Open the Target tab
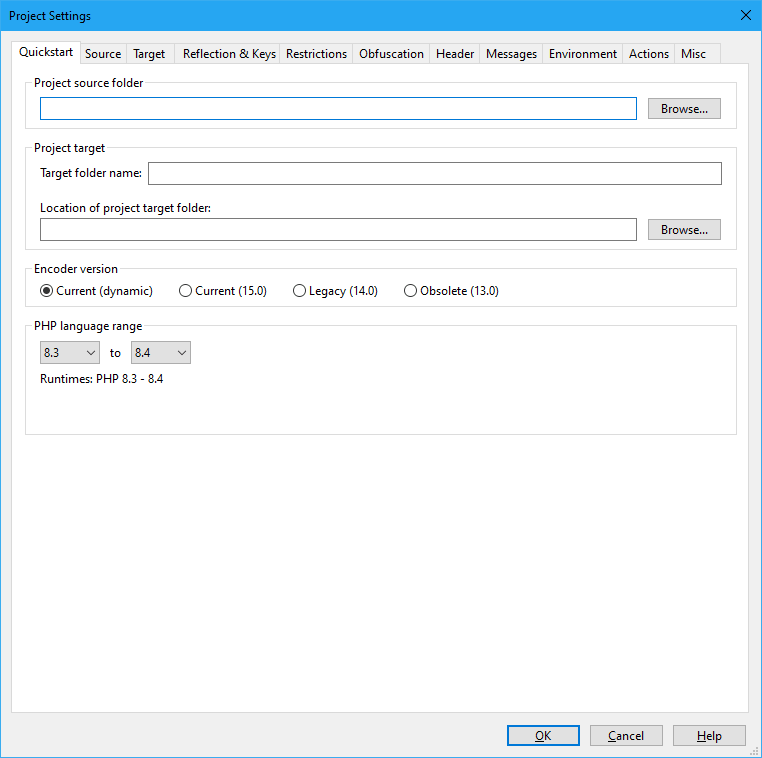Screen dimensions: 762x758 [x=149, y=54]
